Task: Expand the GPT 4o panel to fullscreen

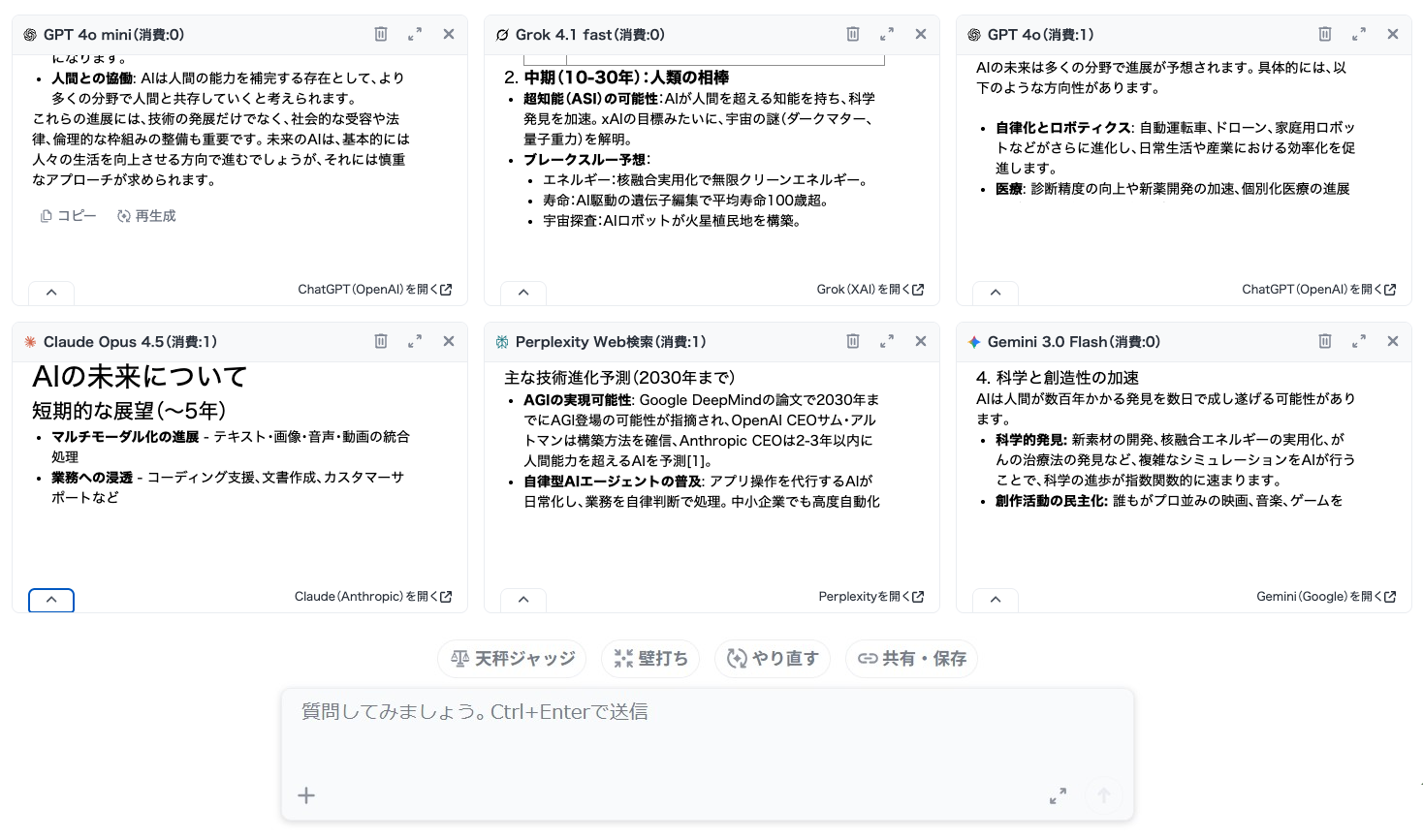Action: [1359, 34]
